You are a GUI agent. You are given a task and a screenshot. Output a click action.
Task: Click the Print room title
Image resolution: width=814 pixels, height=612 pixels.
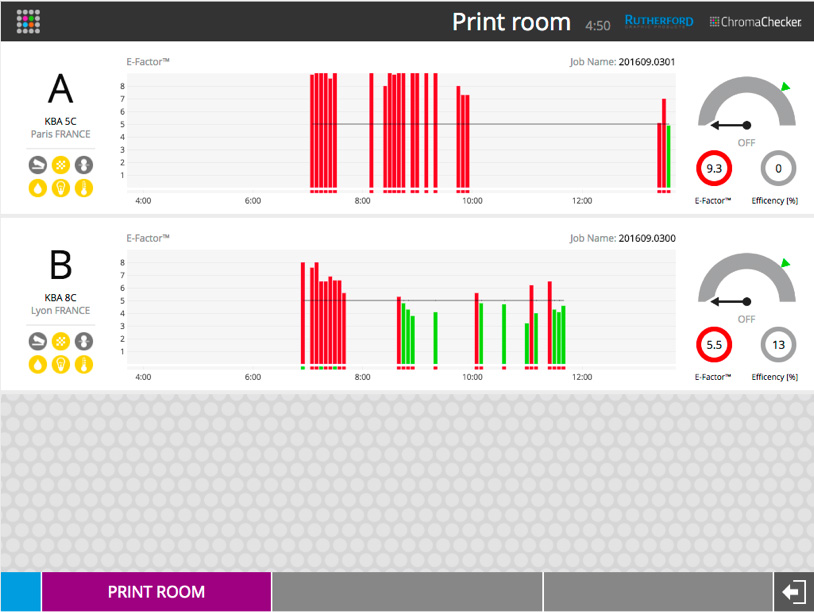(x=511, y=22)
